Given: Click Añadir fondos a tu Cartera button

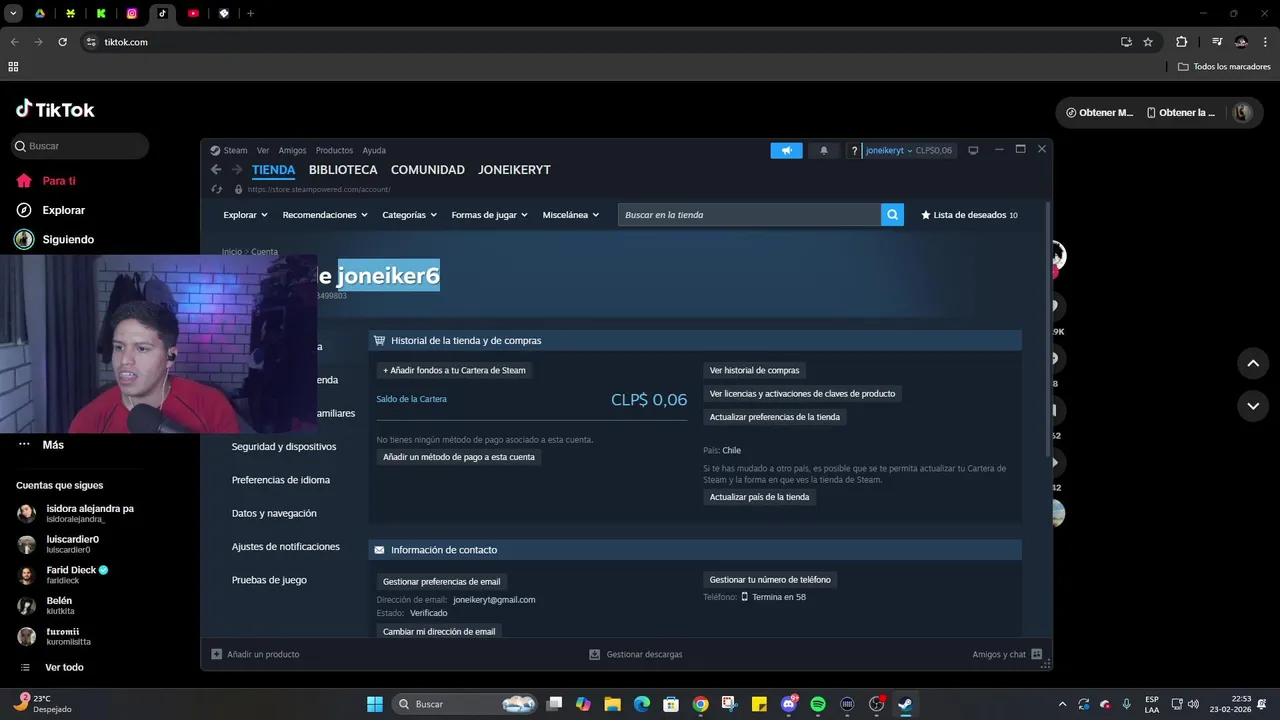Looking at the screenshot, I should pos(454,370).
